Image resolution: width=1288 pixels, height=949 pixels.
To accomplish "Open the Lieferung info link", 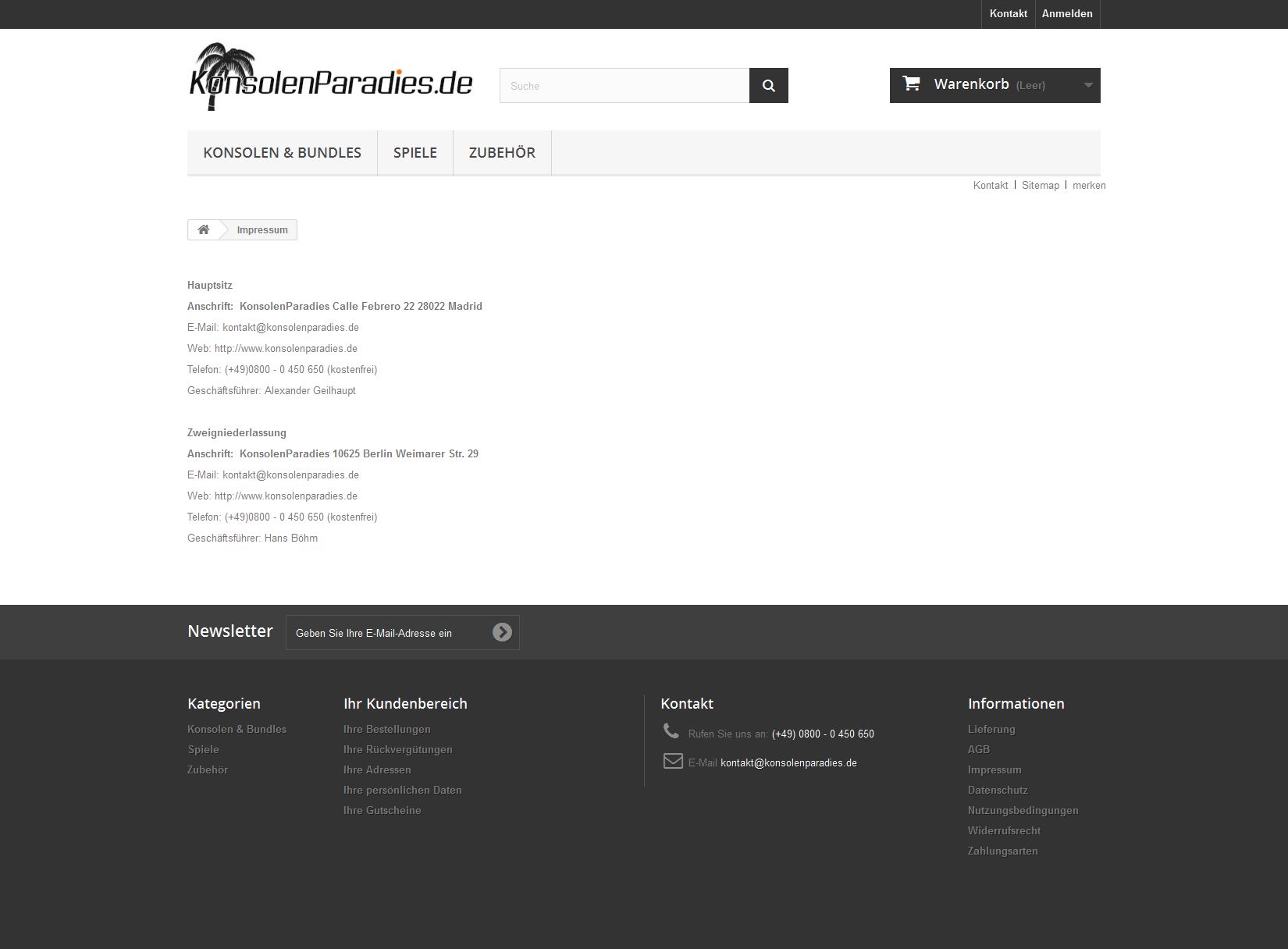I will (991, 729).
